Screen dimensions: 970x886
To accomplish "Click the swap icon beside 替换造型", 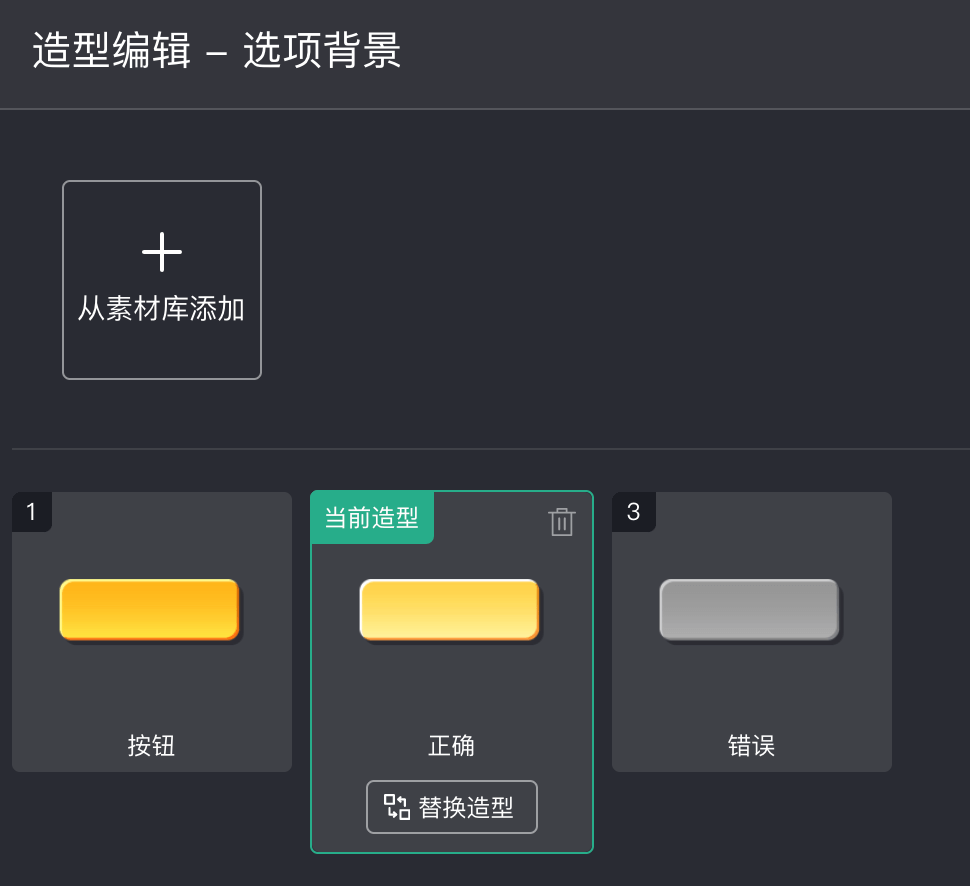I will coord(397,807).
